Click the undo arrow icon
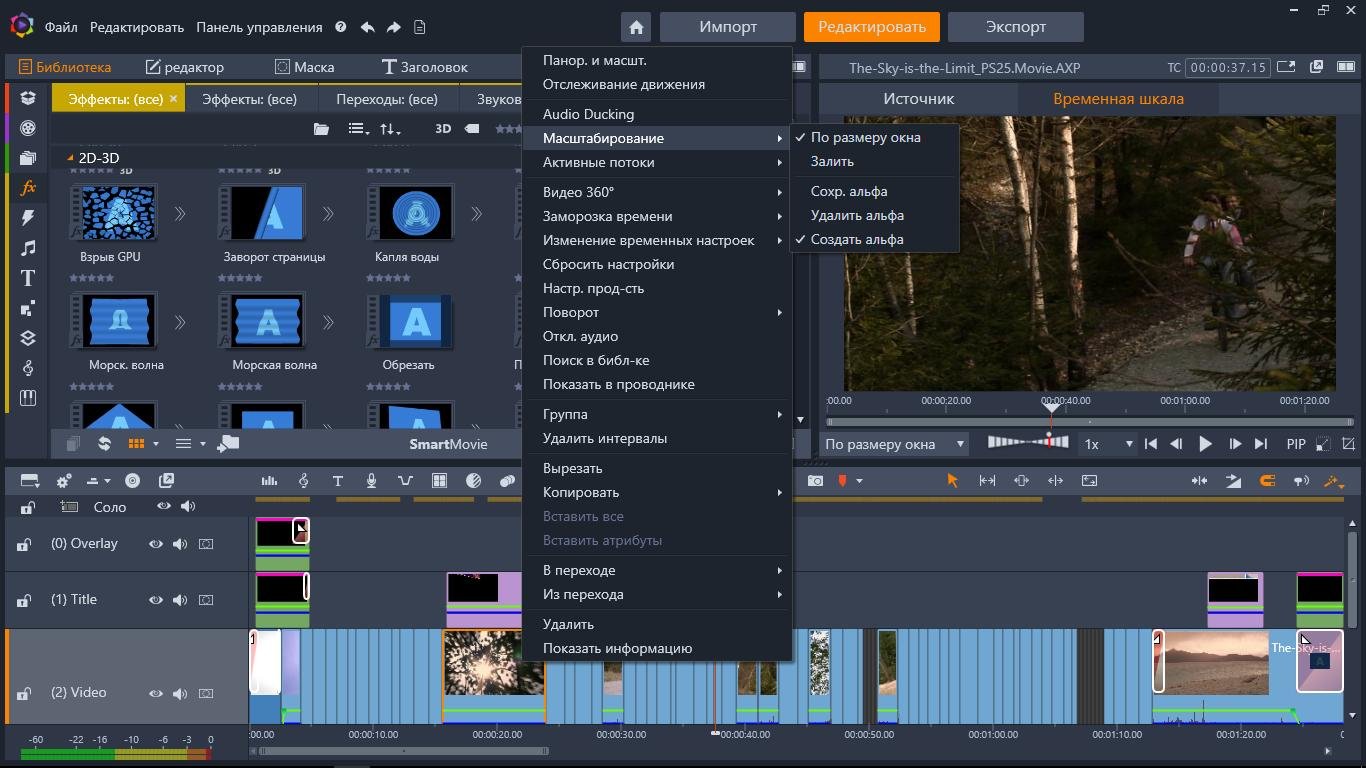This screenshot has height=768, width=1366. click(x=367, y=27)
